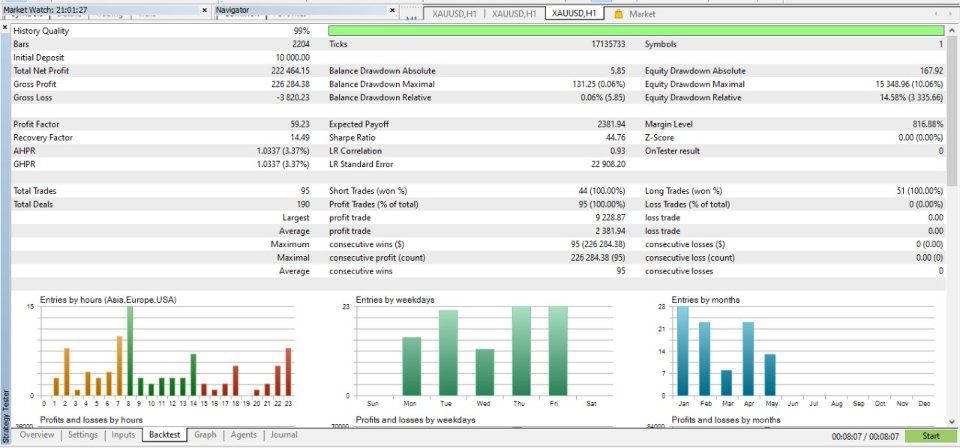960x448 pixels.
Task: Click the elapsed time 00:08:07 / 00:08:07
Action: tap(865, 437)
